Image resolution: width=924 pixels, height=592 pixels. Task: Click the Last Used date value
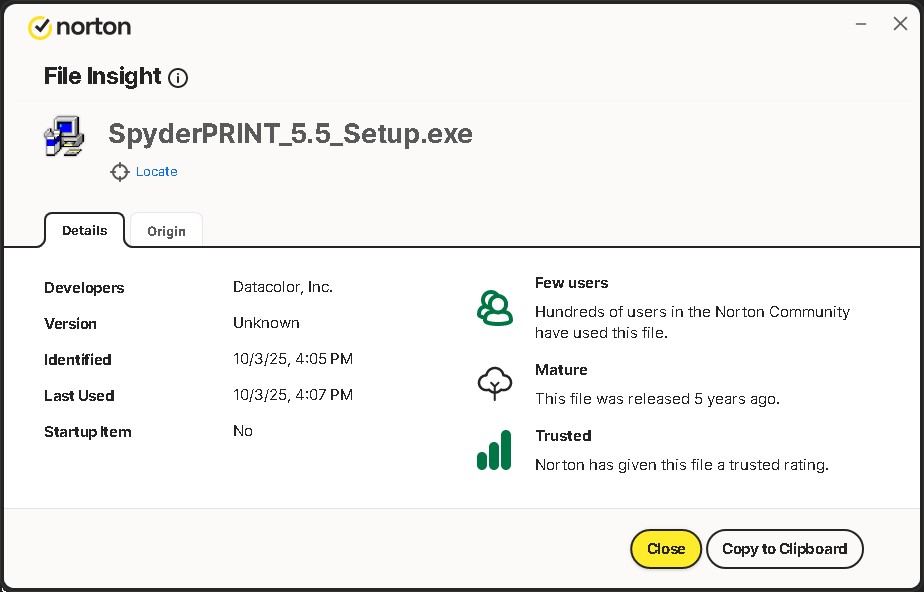pyautogui.click(x=293, y=395)
